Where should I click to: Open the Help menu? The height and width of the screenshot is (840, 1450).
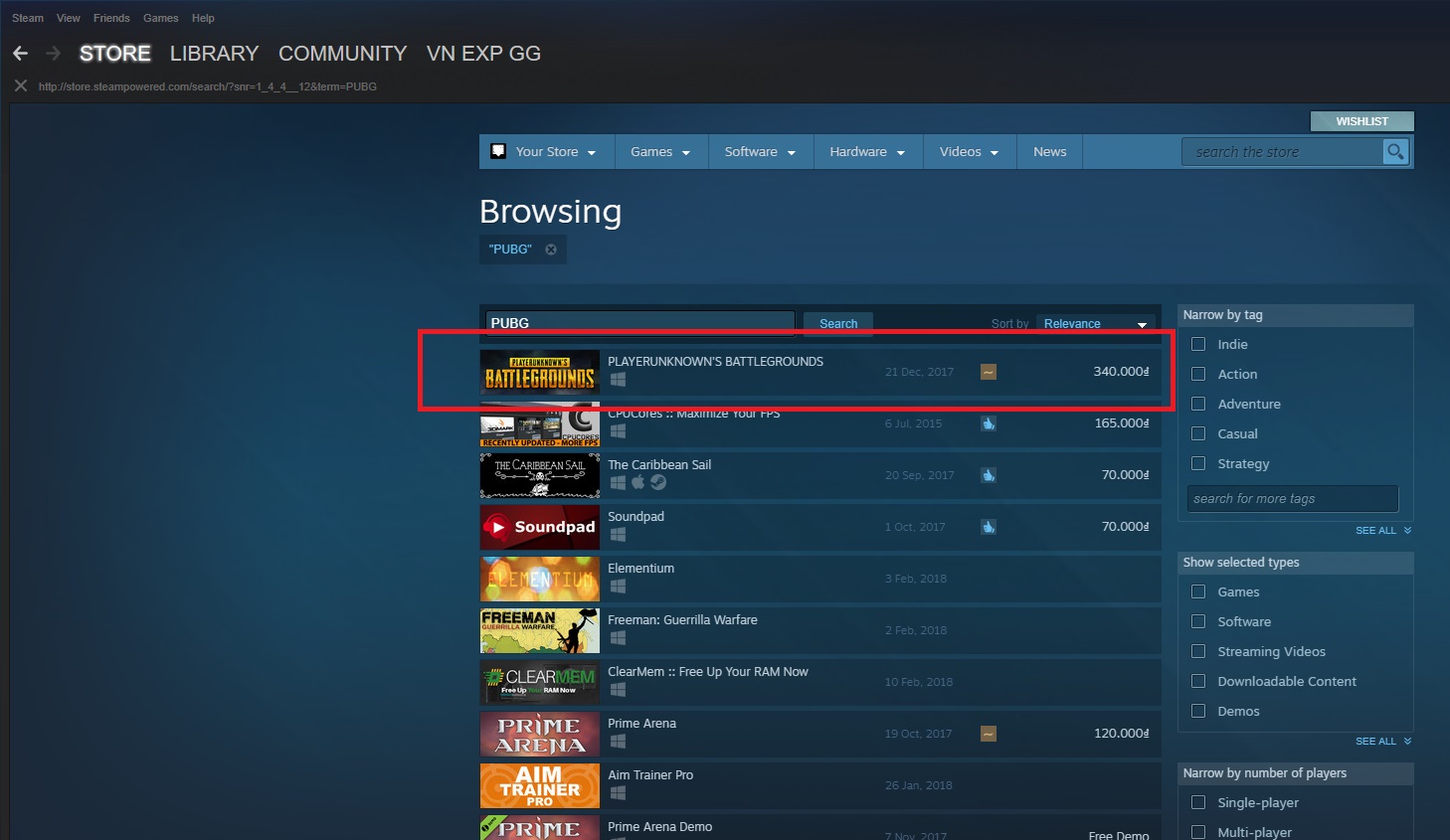click(x=203, y=18)
